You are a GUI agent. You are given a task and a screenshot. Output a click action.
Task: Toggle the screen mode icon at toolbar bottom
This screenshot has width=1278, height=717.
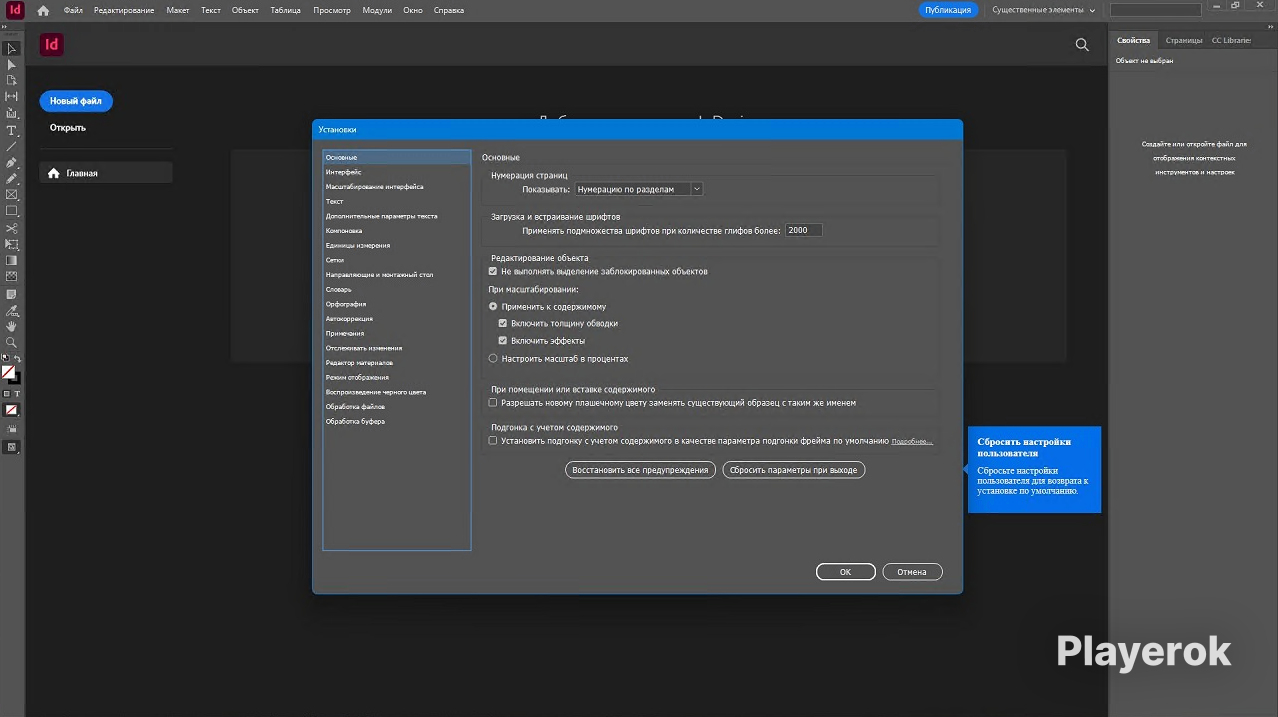tap(12, 447)
